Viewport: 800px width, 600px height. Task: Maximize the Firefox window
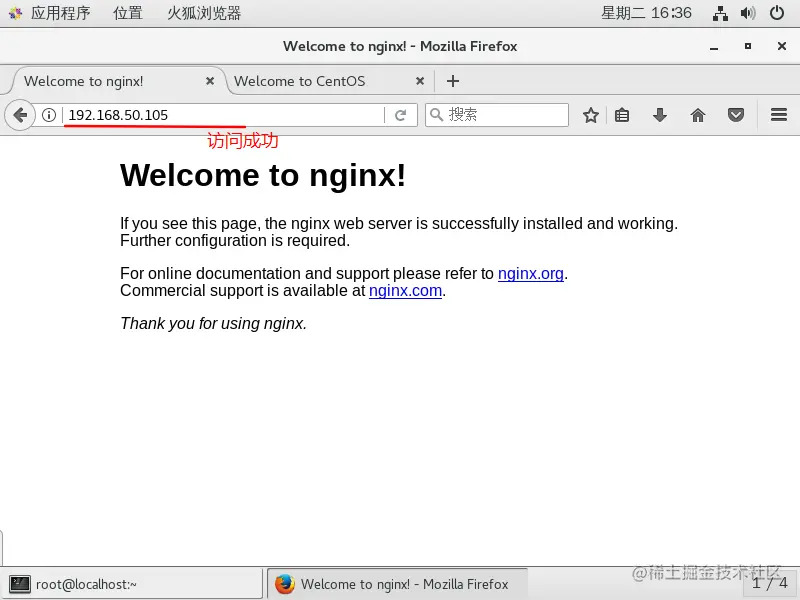[x=747, y=46]
